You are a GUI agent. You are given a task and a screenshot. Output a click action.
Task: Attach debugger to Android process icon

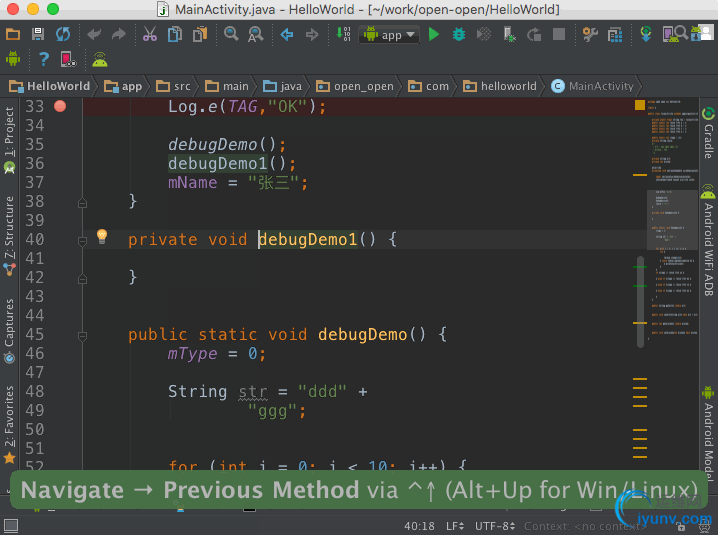pyautogui.click(x=509, y=34)
